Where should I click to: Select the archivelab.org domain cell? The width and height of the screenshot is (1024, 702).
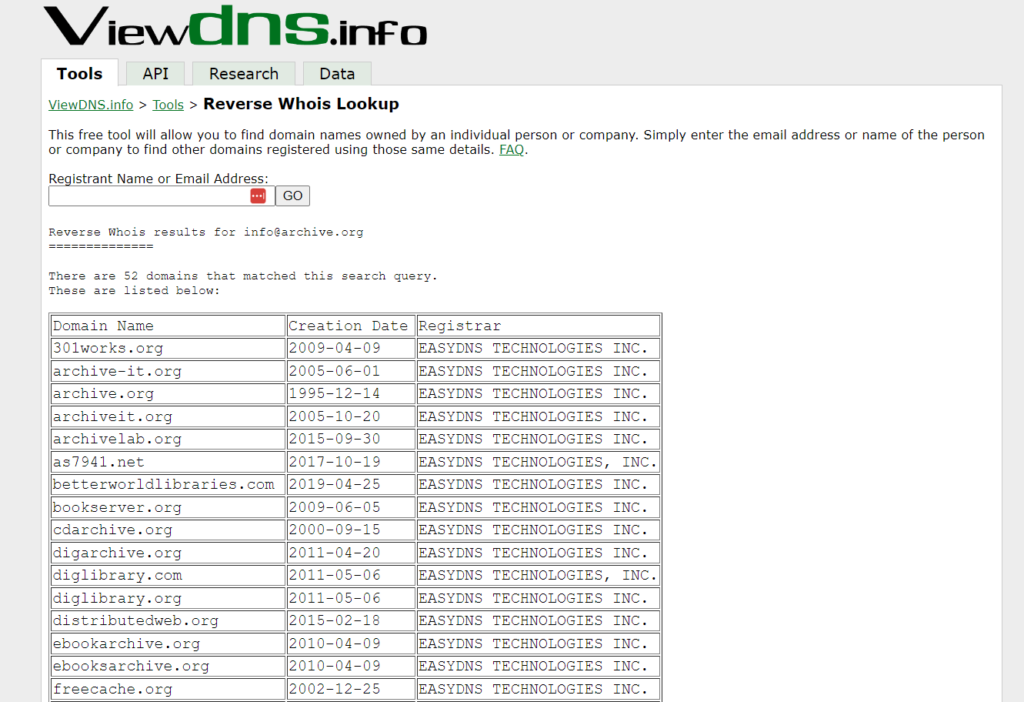tap(168, 439)
